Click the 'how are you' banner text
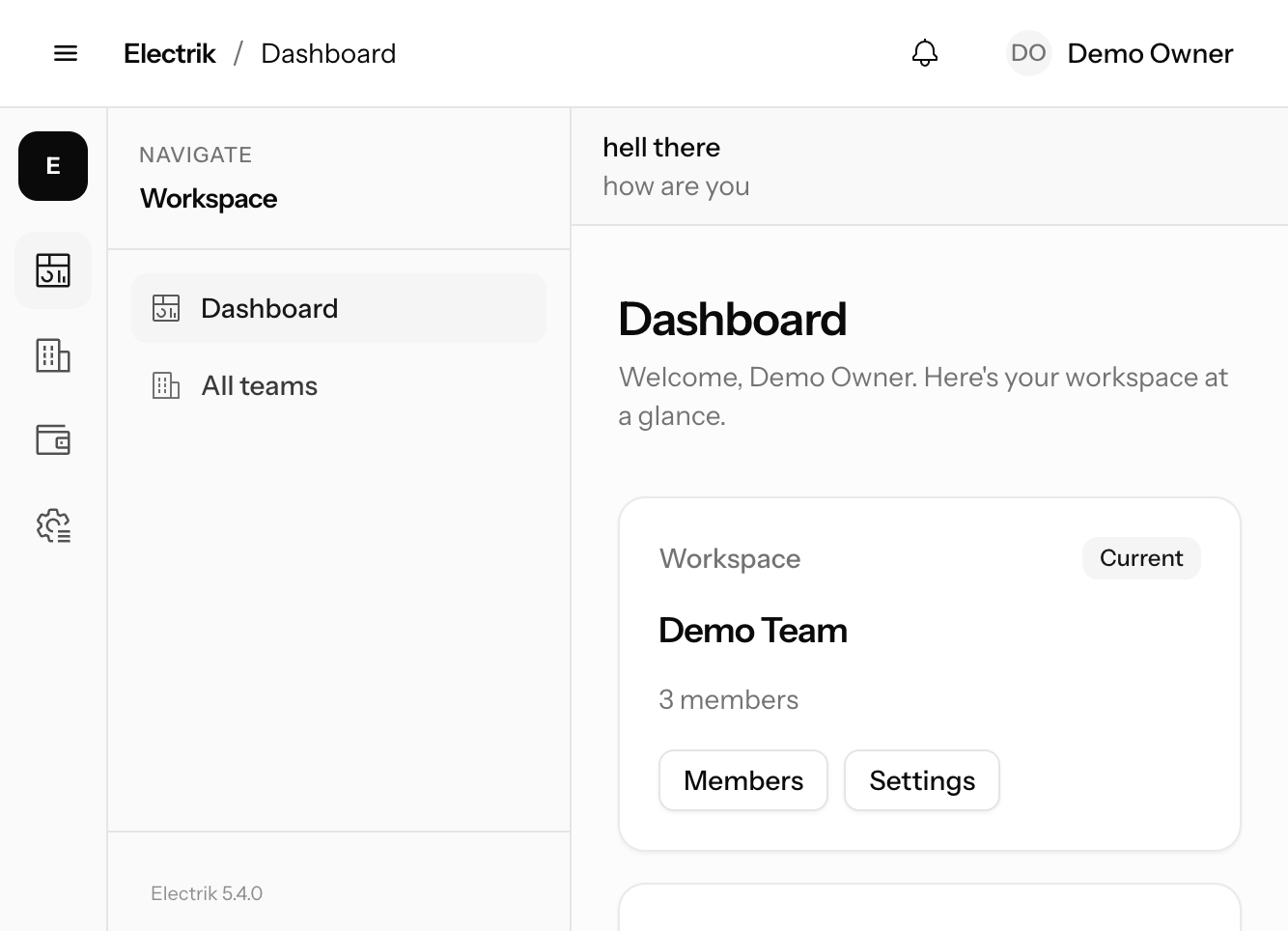The width and height of the screenshot is (1288, 931). (x=676, y=185)
